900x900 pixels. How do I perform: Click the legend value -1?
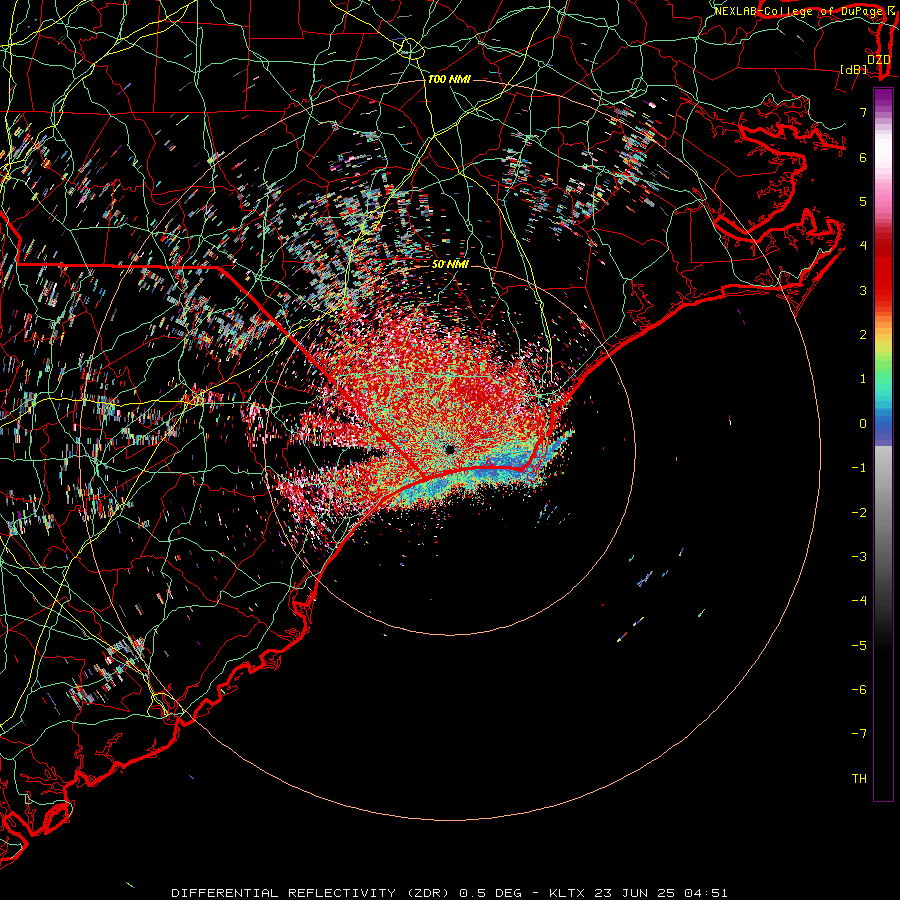click(x=859, y=468)
